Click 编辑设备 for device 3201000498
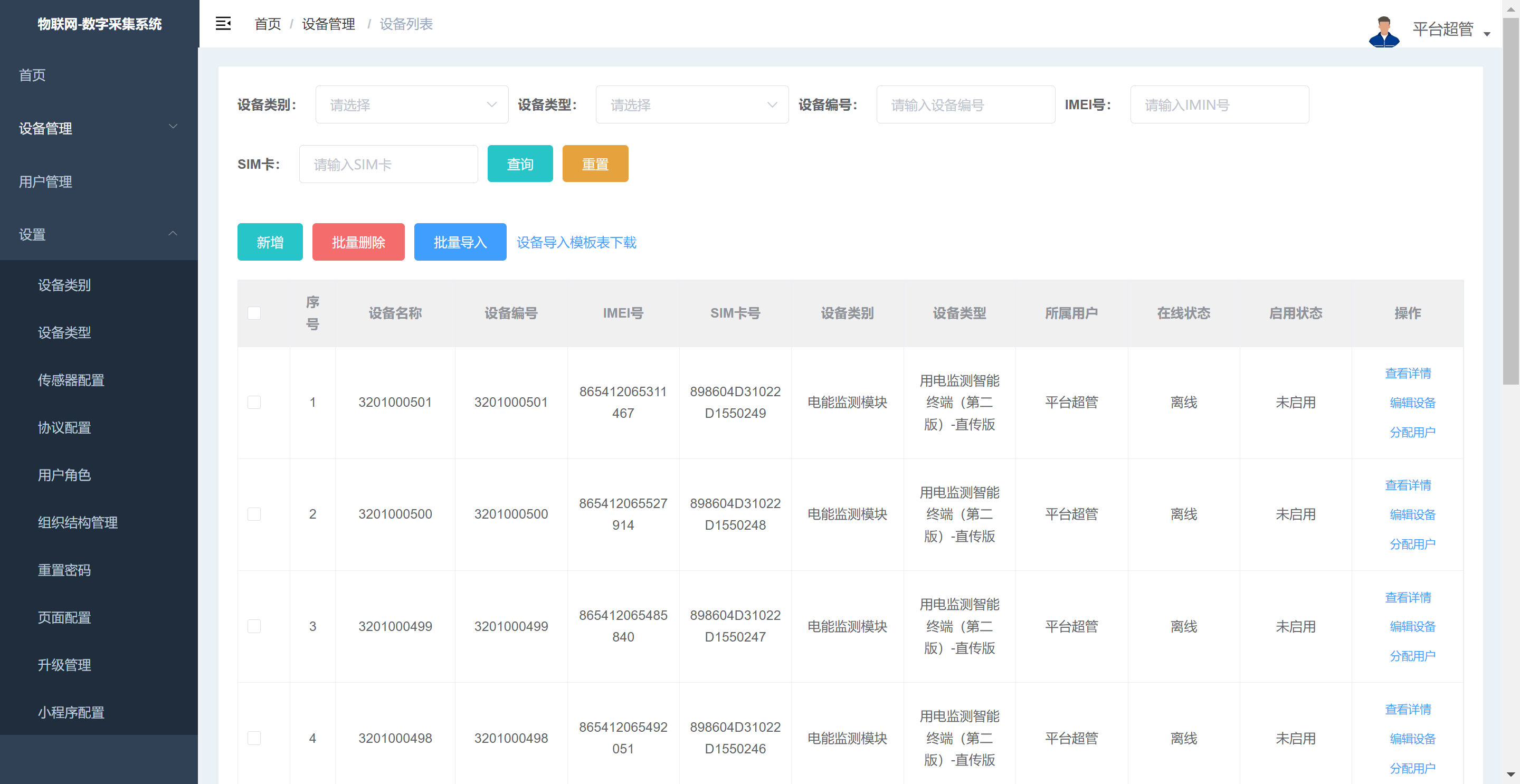1520x784 pixels. coord(1412,738)
